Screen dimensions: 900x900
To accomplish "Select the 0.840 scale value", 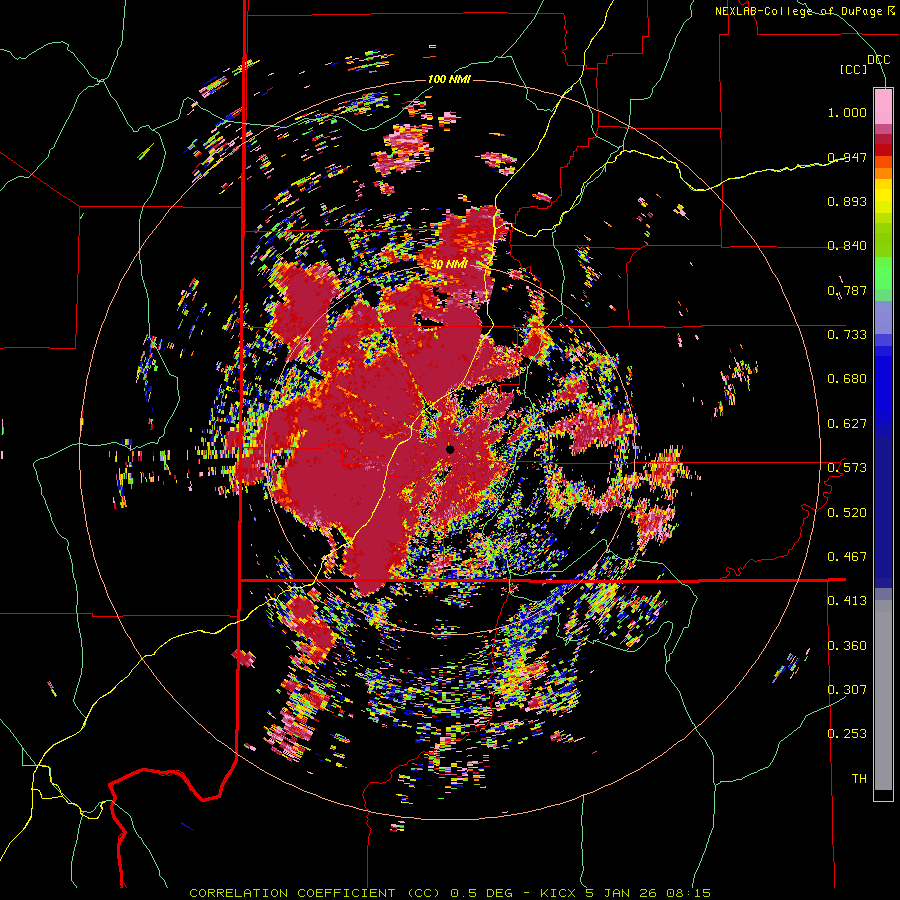I will click(847, 246).
